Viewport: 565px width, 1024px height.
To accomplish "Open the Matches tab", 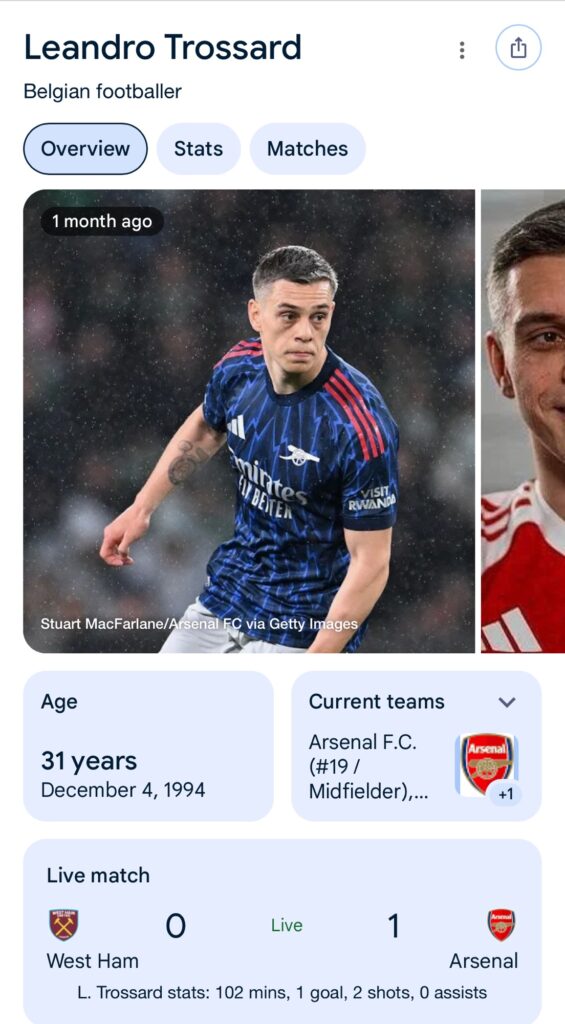I will [x=308, y=149].
